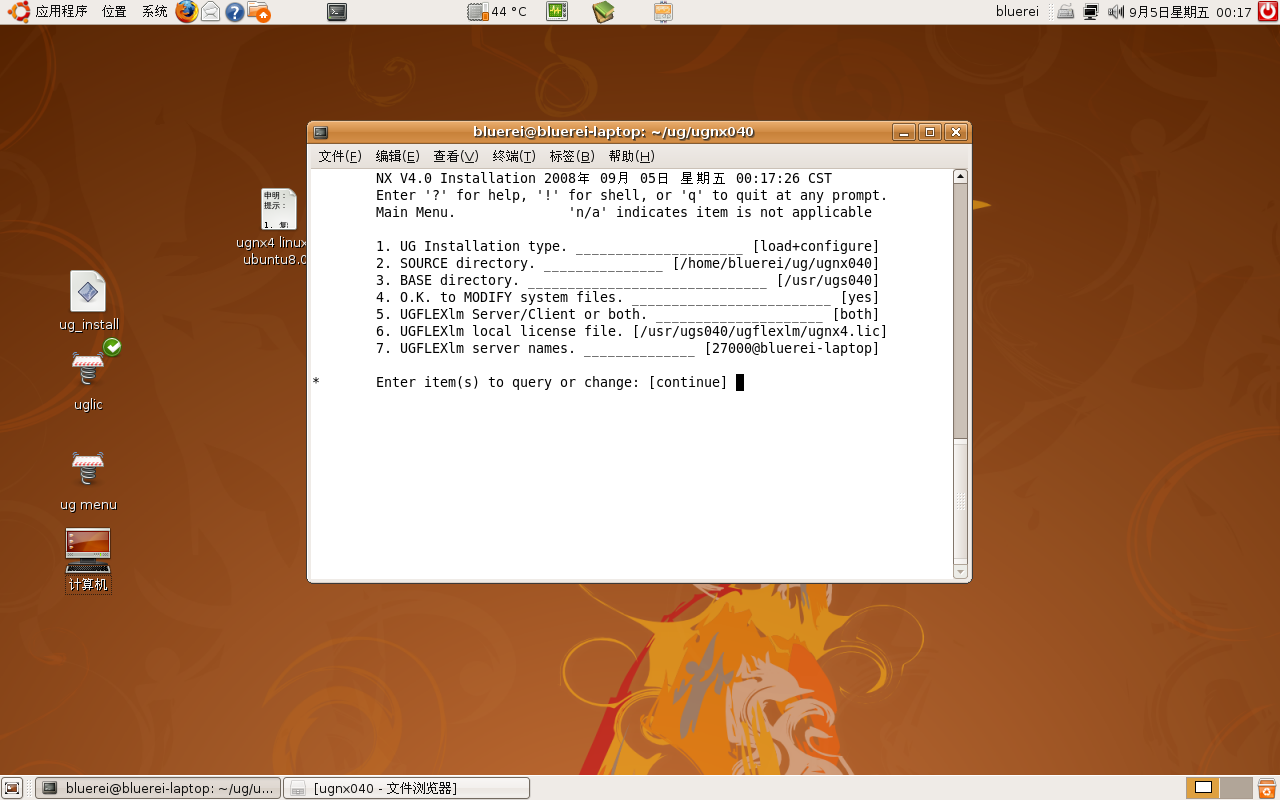The width and height of the screenshot is (1280, 800).
Task: Launch terminal from the top panel icon
Action: pyautogui.click(x=338, y=12)
